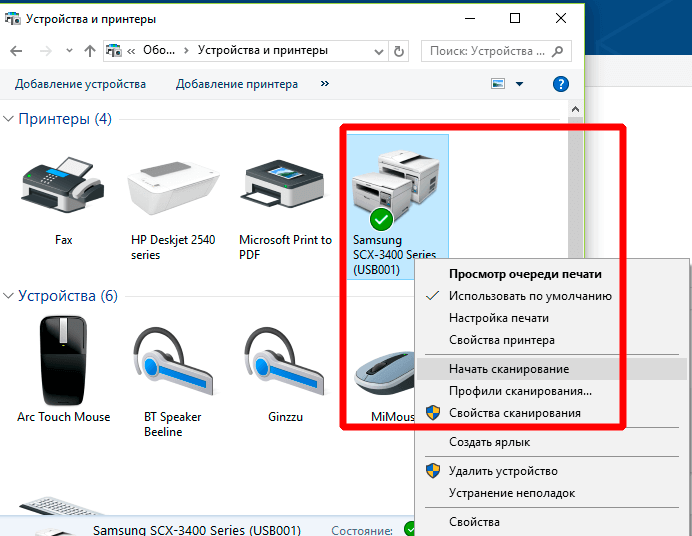Click Samsung SCX-3400 Series text in details pane
692x536 pixels.
pyautogui.click(x=197, y=529)
